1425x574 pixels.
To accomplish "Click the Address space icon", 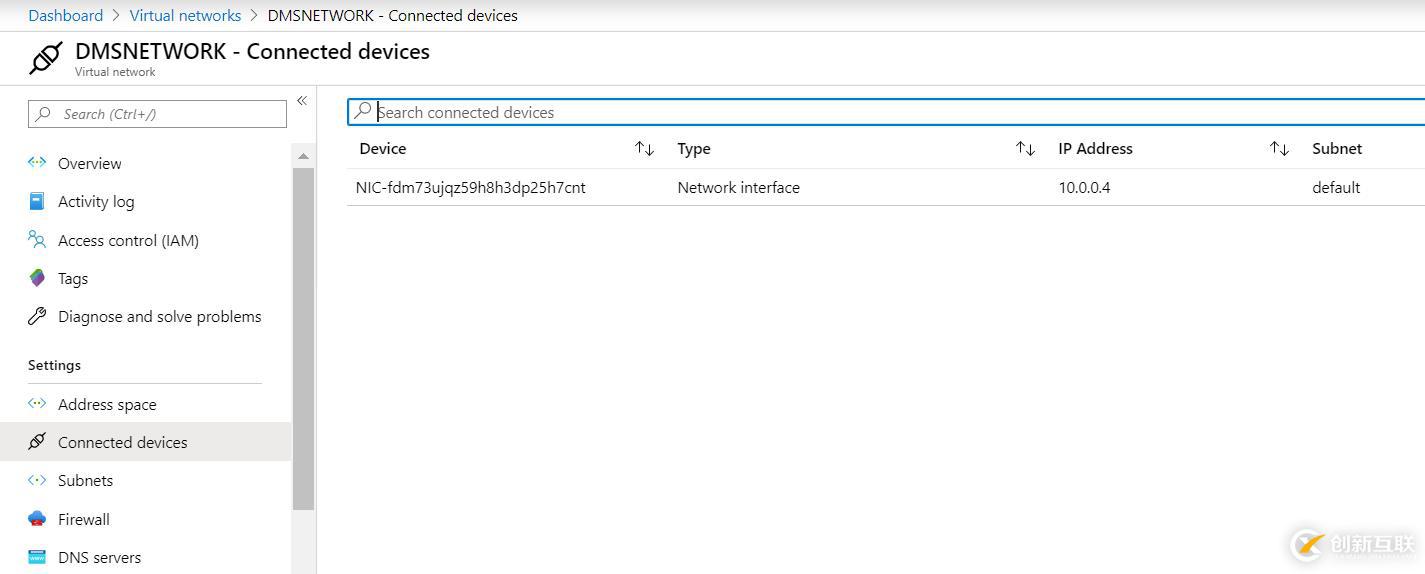I will coord(37,404).
